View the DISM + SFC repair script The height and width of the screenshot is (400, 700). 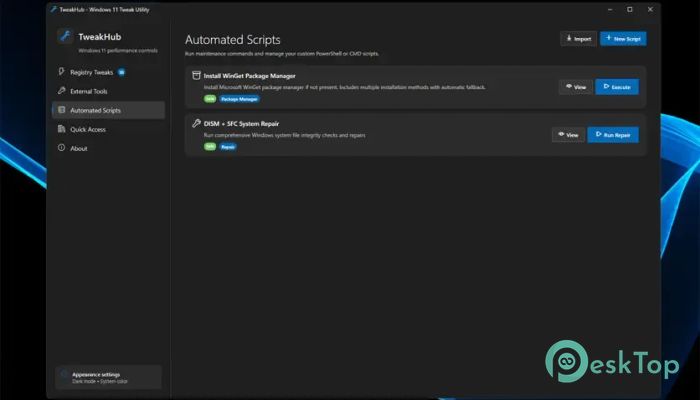coord(568,135)
